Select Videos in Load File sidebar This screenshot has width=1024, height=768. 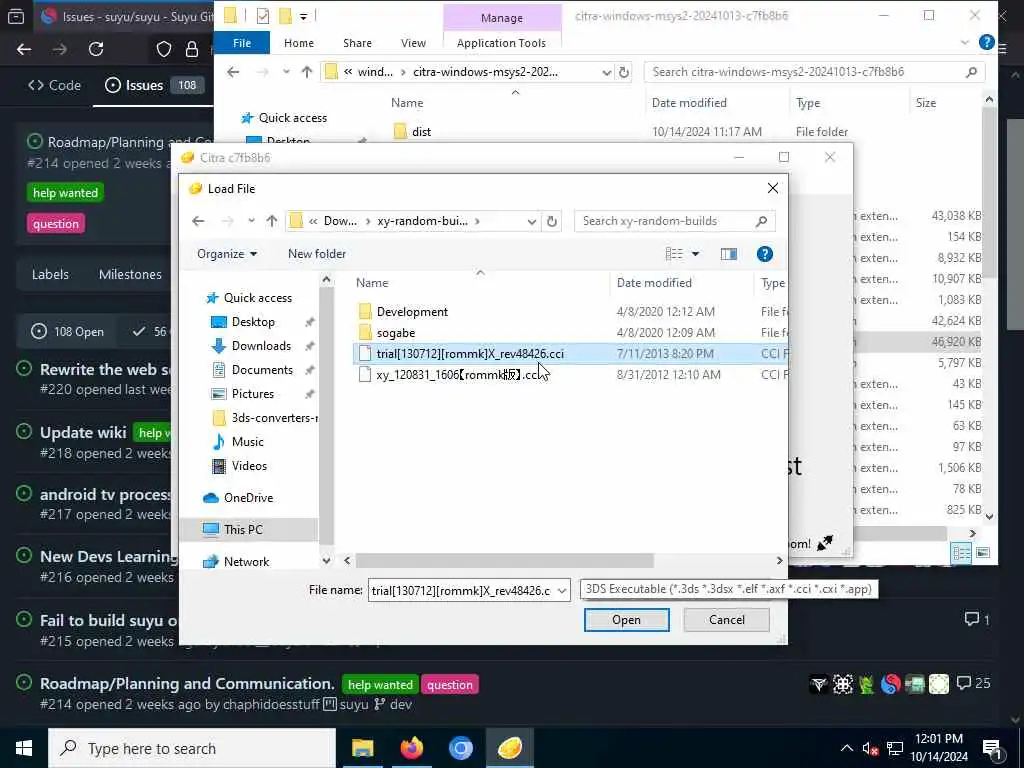pyautogui.click(x=249, y=466)
